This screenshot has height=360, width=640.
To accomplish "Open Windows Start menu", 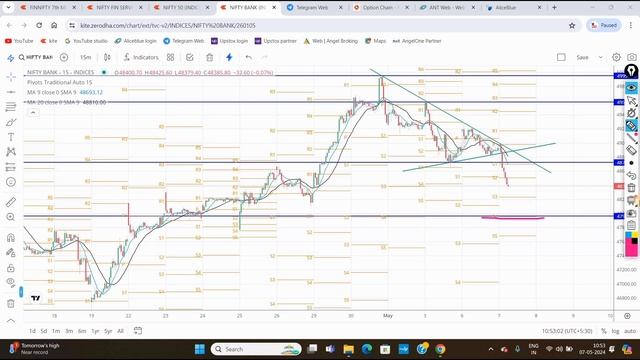I will (200, 349).
